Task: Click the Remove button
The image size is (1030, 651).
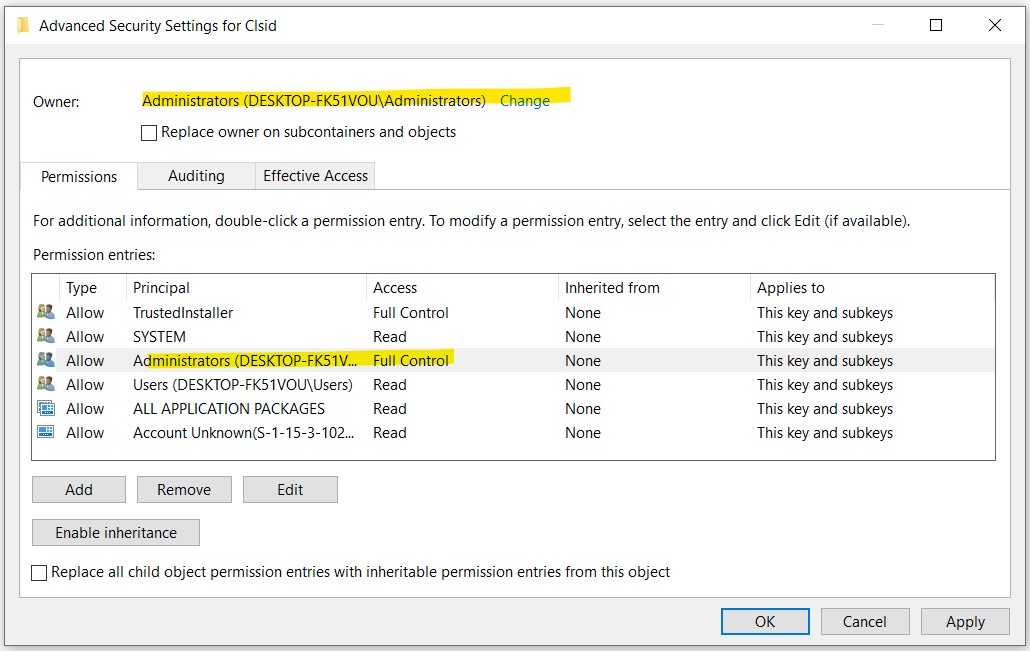Action: 184,490
